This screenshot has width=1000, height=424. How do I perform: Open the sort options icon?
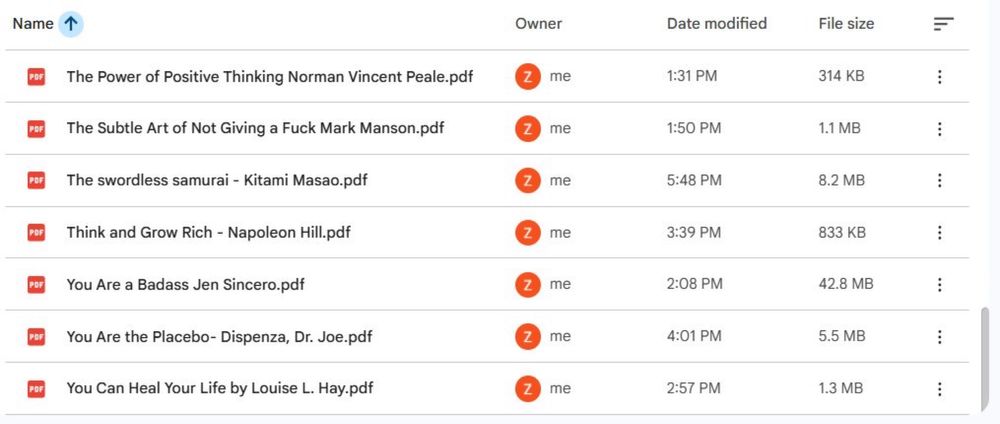pos(943,24)
